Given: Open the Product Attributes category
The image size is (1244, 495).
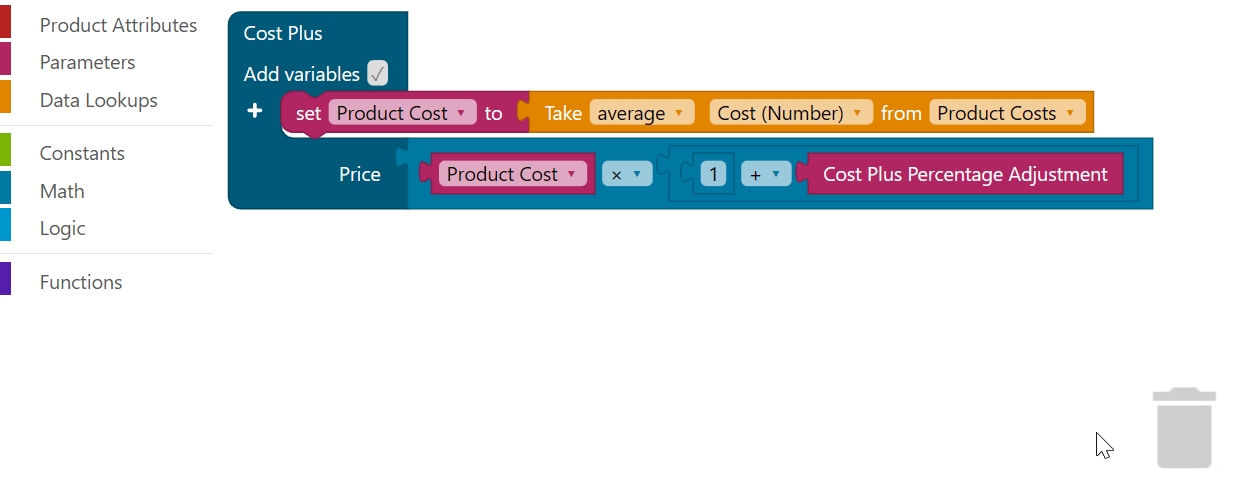Looking at the screenshot, I should pyautogui.click(x=118, y=25).
